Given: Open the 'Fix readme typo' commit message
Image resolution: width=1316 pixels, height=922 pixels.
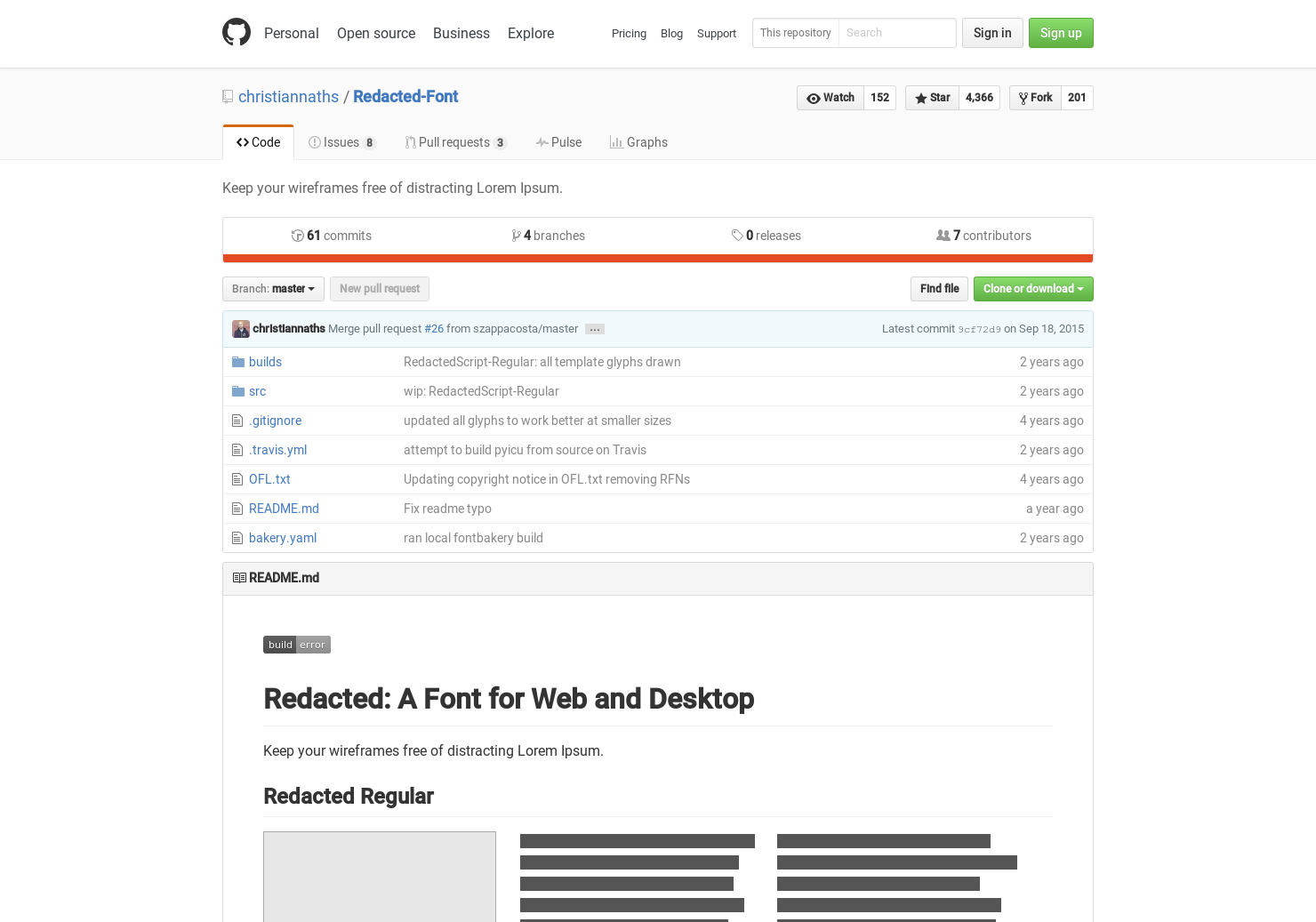Looking at the screenshot, I should tap(447, 509).
